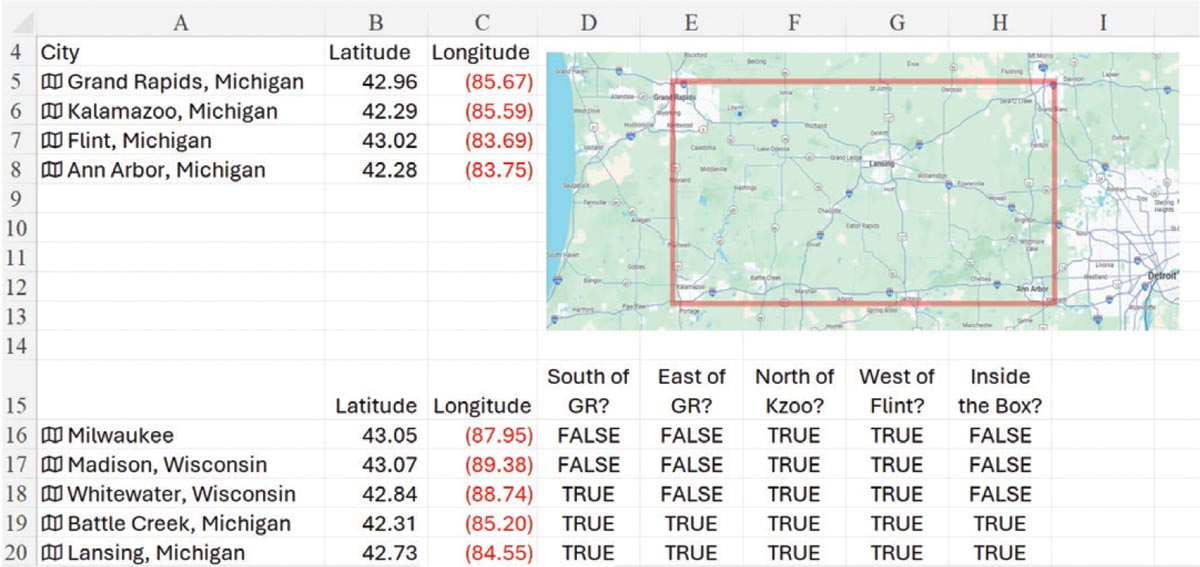The width and height of the screenshot is (1200, 567).
Task: Select longitude value (84.55)
Action: 481,553
